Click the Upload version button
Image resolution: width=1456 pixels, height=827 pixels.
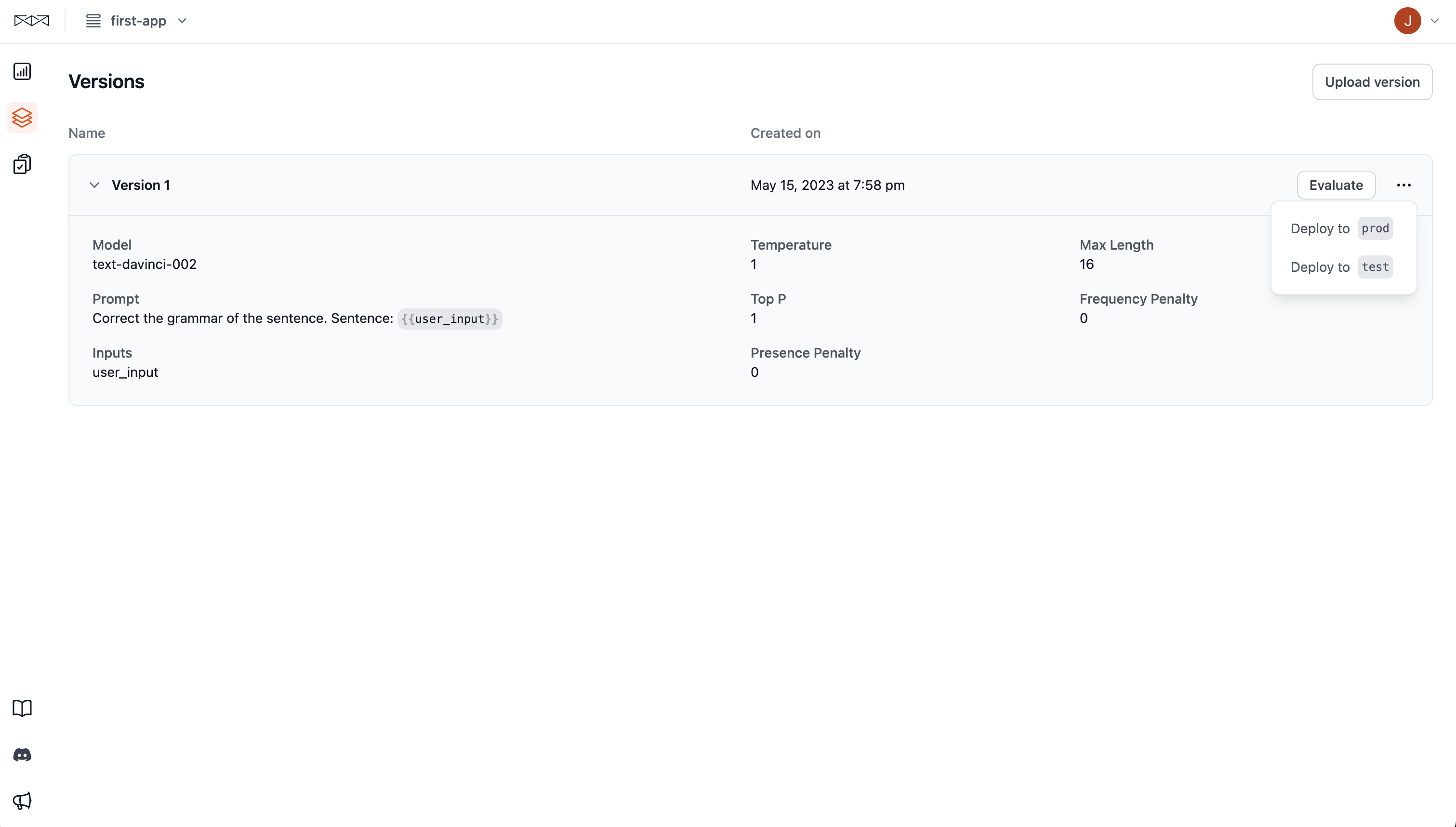1371,82
